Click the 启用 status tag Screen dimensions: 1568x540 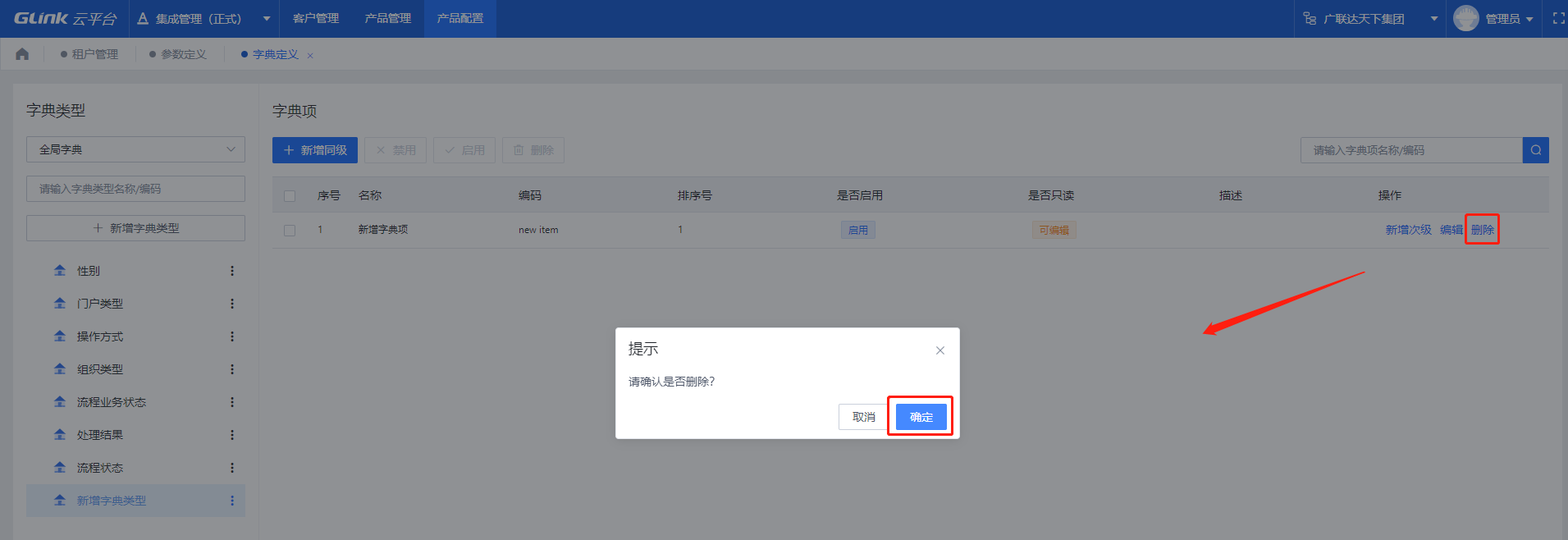pos(858,231)
